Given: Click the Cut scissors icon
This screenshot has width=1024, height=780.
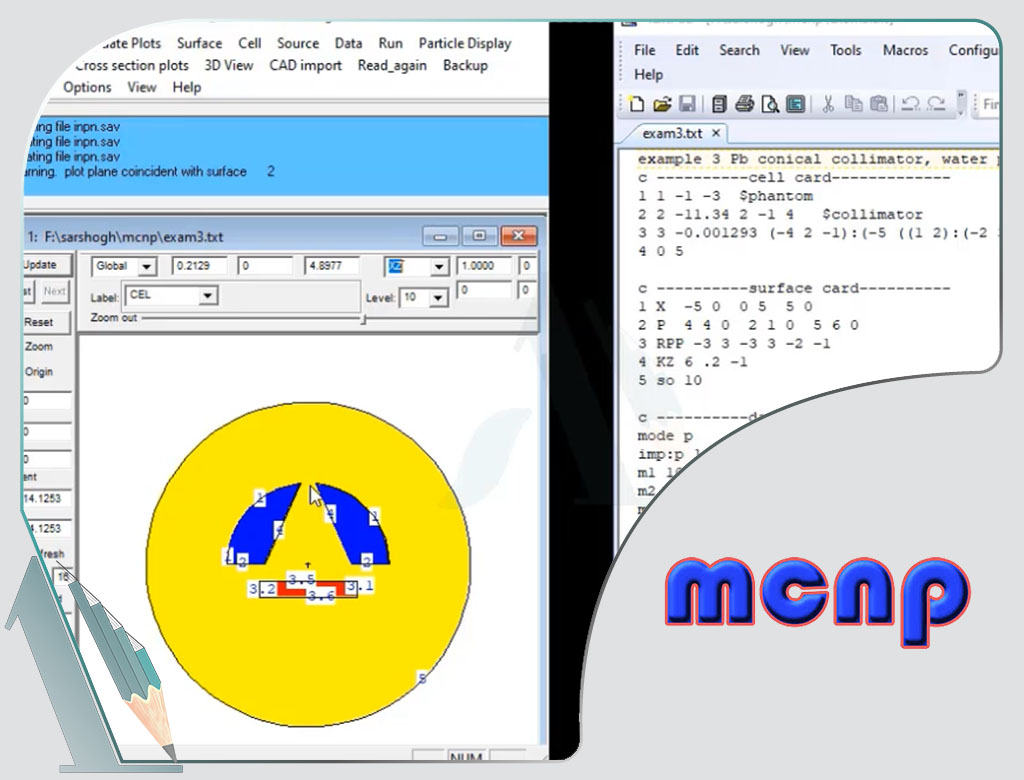Looking at the screenshot, I should (828, 103).
